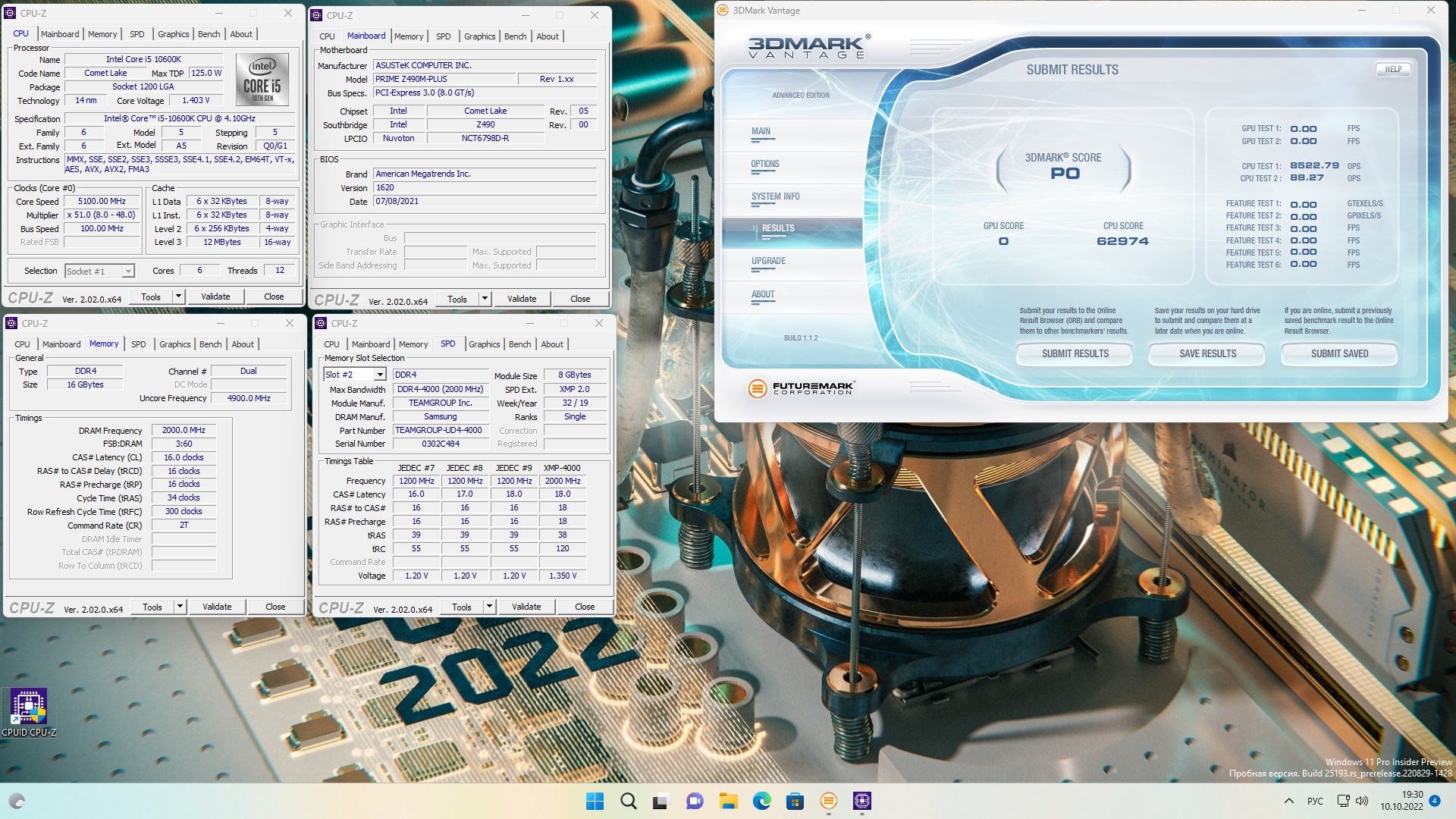Switch input language РУС
The image size is (1456, 819).
[x=1315, y=801]
